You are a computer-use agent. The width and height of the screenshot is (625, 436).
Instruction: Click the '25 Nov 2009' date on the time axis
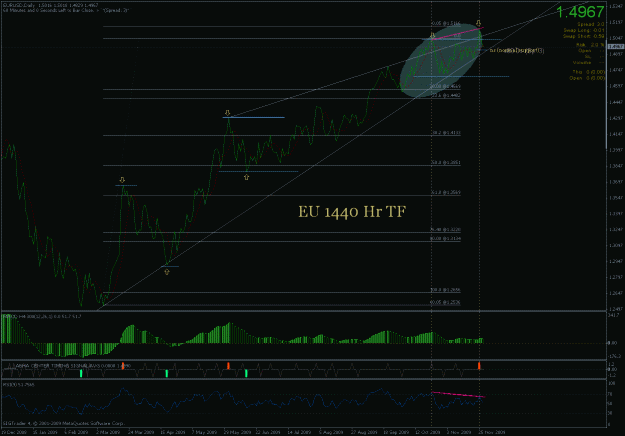(x=492, y=432)
